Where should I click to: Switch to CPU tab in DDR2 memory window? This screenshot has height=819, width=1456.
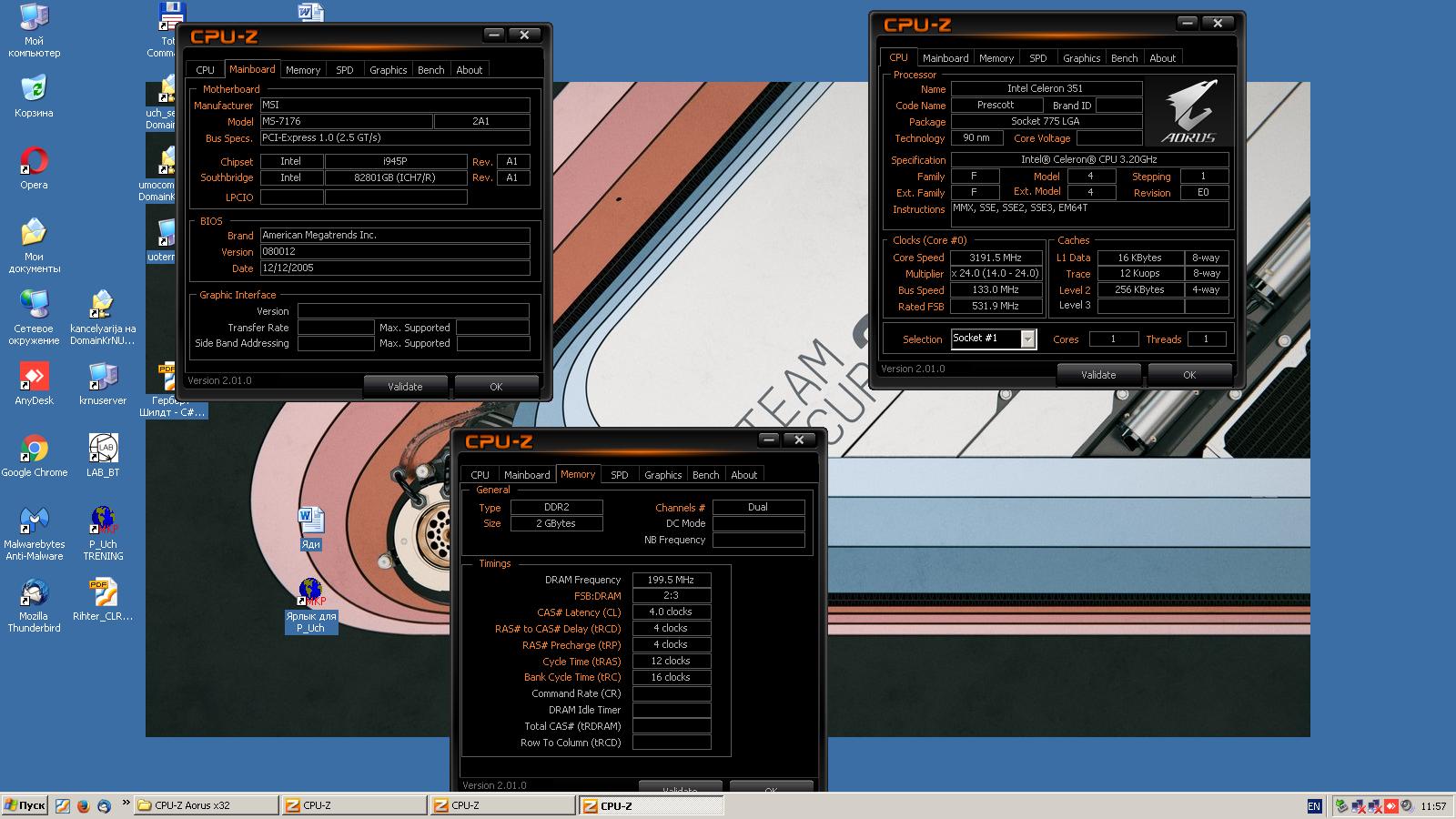(480, 475)
